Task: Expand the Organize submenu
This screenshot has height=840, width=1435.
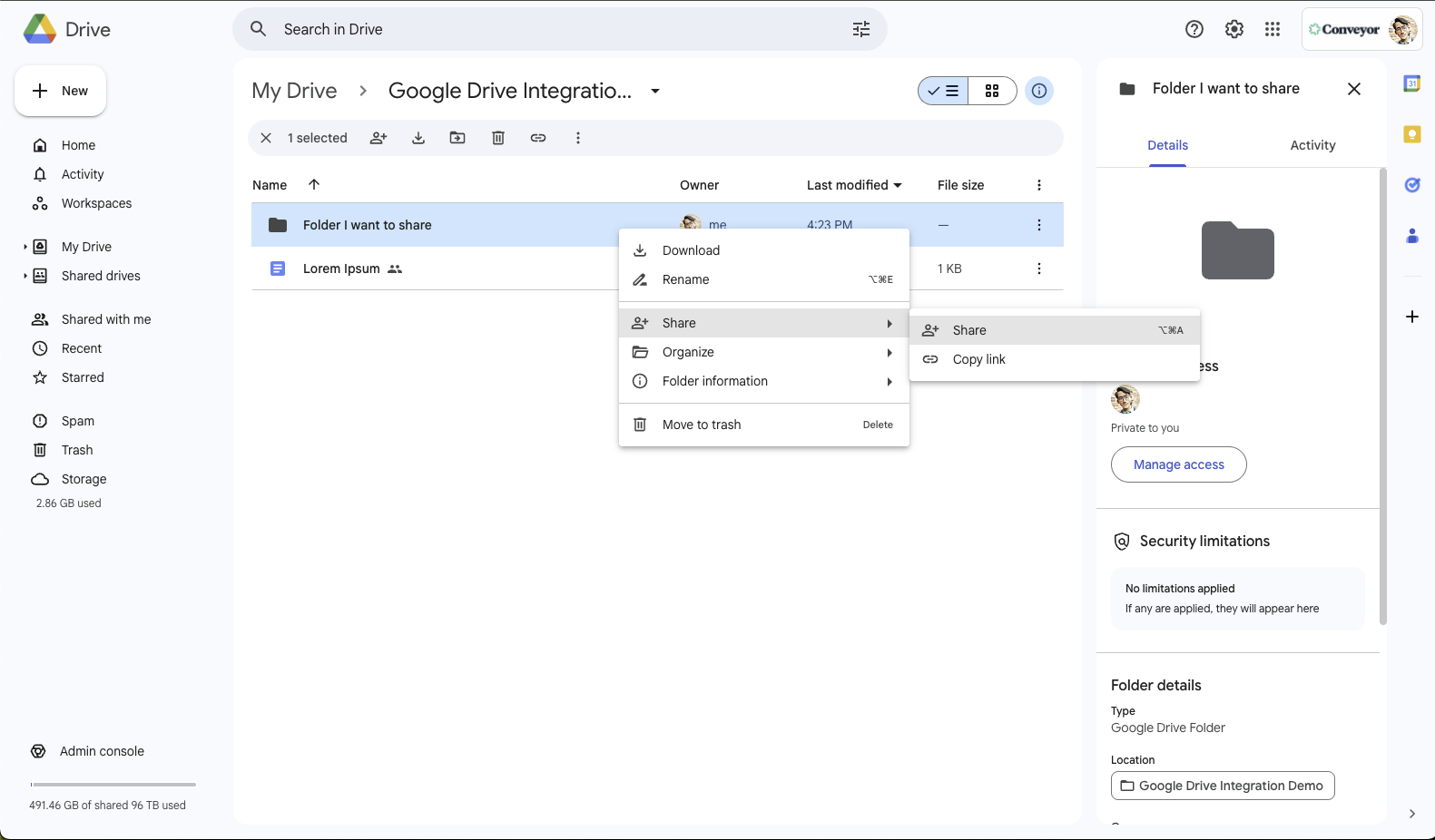Action: pyautogui.click(x=764, y=352)
